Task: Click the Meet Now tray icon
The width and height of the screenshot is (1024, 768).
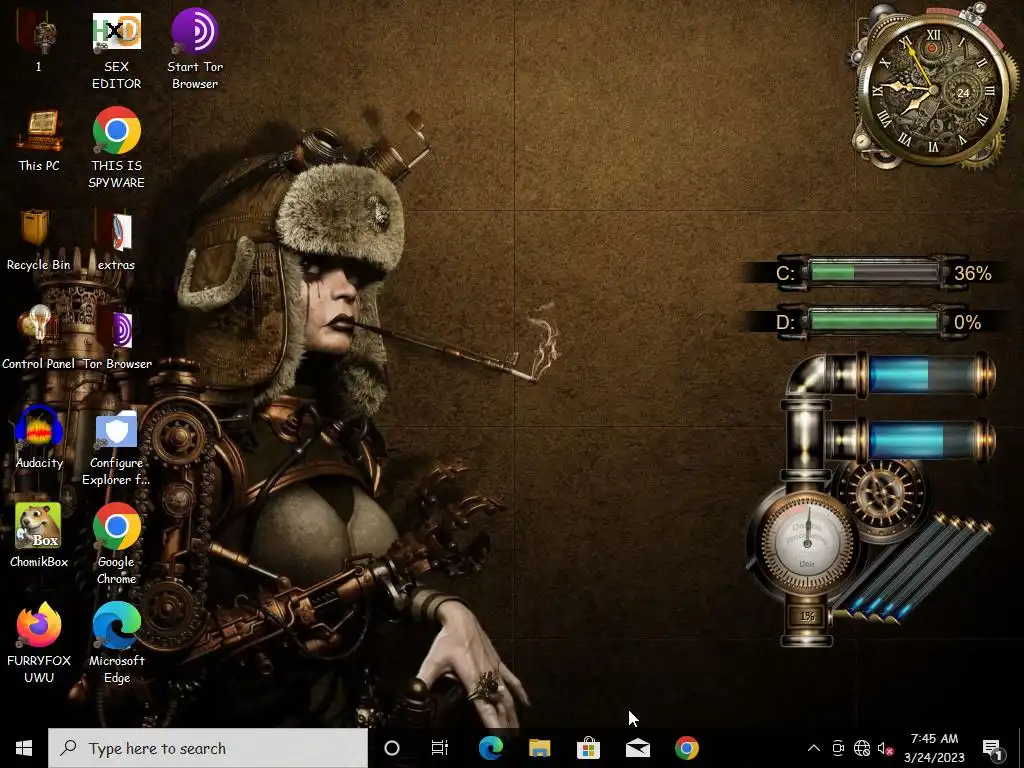Action: point(838,748)
